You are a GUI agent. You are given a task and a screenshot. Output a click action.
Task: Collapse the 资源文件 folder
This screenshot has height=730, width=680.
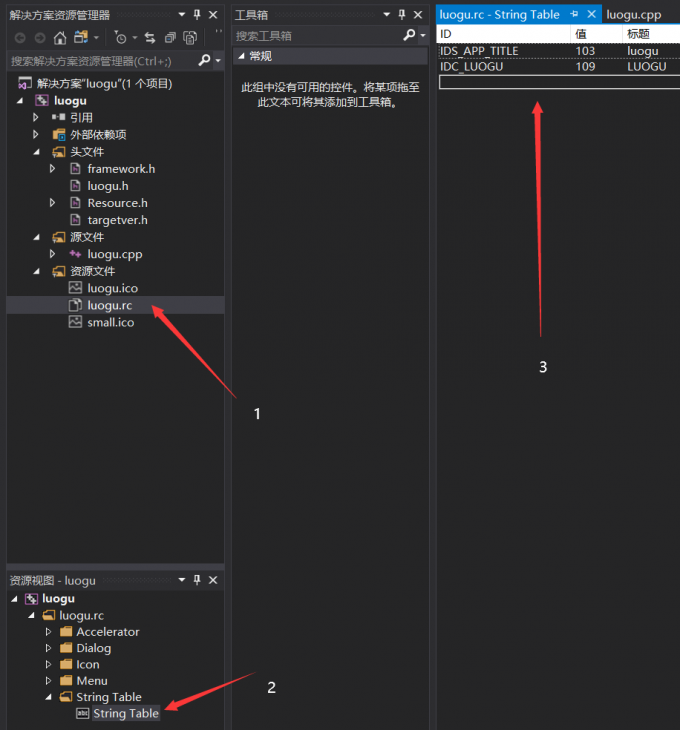(36, 271)
